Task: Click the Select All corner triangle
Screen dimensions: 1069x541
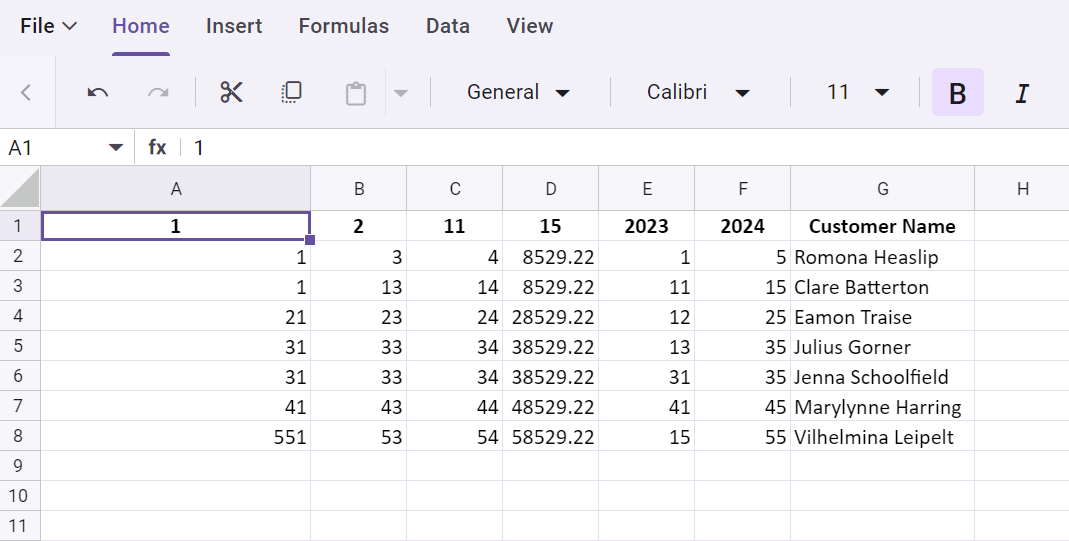Action: click(x=20, y=188)
